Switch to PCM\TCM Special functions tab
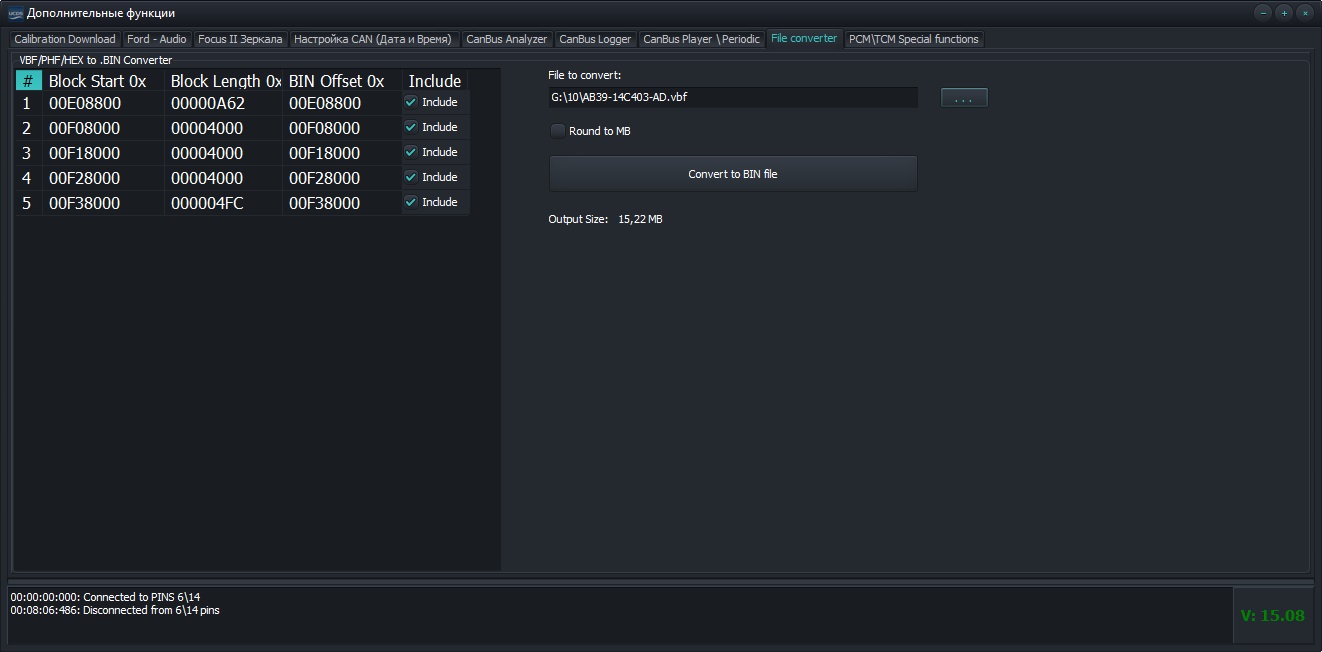This screenshot has height=652, width=1322. 913,39
